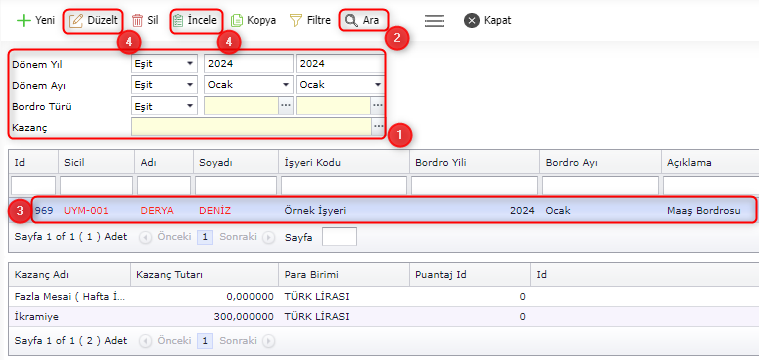The height and width of the screenshot is (360, 759).
Task: Click lower grid Önceki page button
Action: (166, 341)
